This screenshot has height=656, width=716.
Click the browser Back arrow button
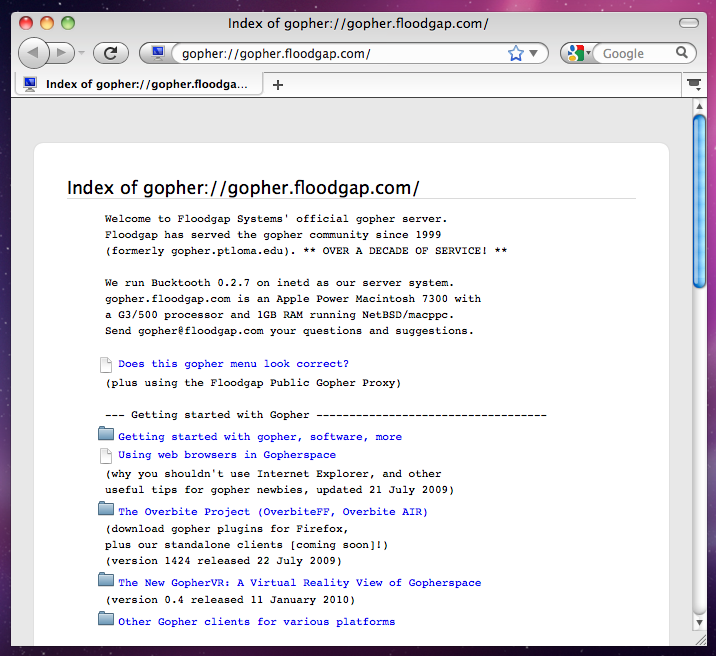(33, 53)
